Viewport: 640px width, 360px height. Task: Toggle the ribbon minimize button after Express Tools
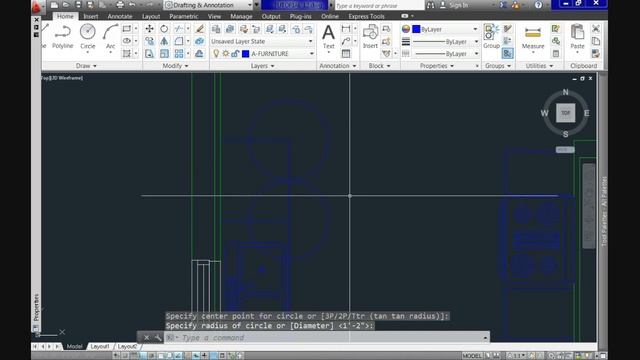click(404, 16)
